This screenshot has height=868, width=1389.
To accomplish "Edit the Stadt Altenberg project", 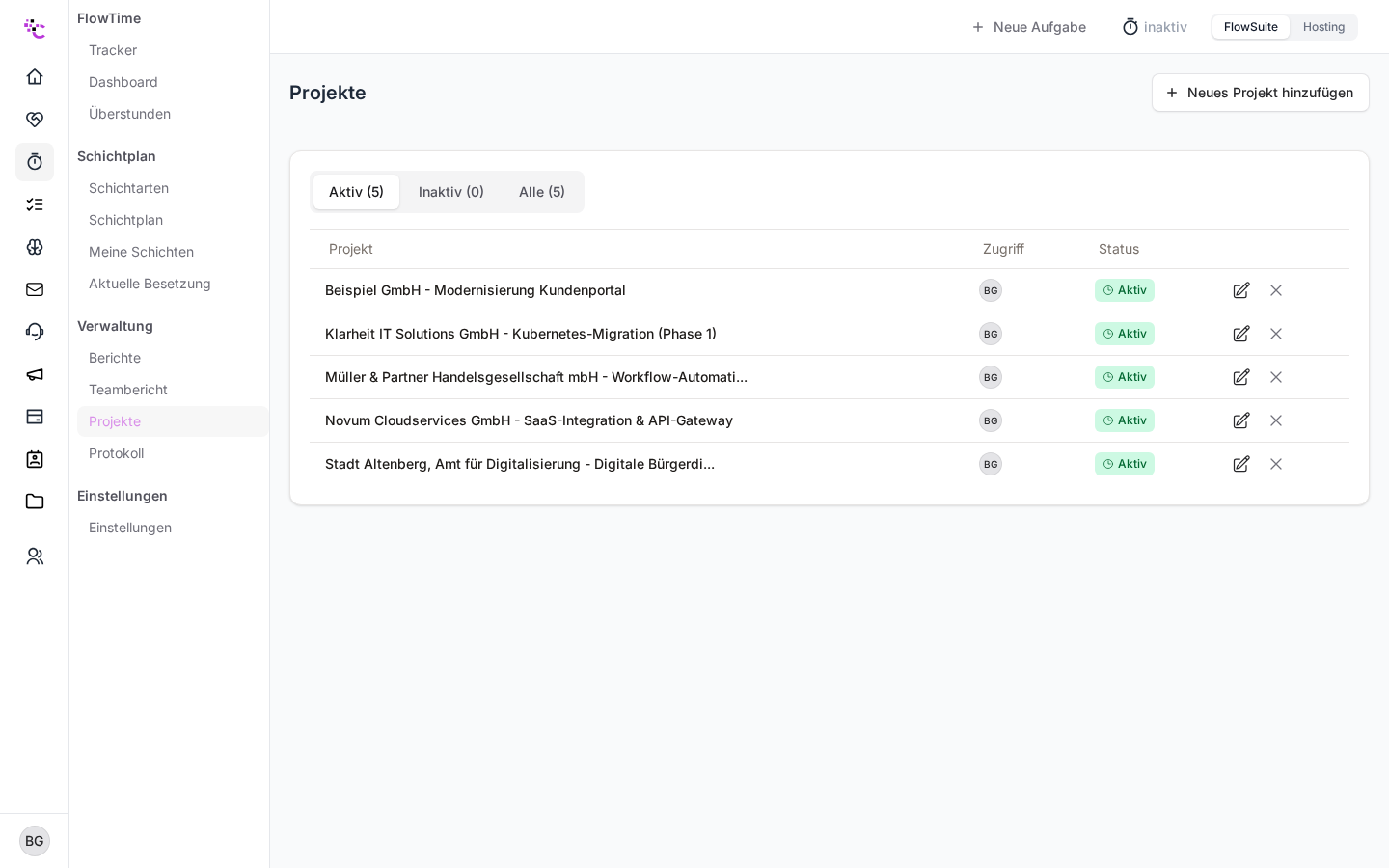I will [1241, 464].
